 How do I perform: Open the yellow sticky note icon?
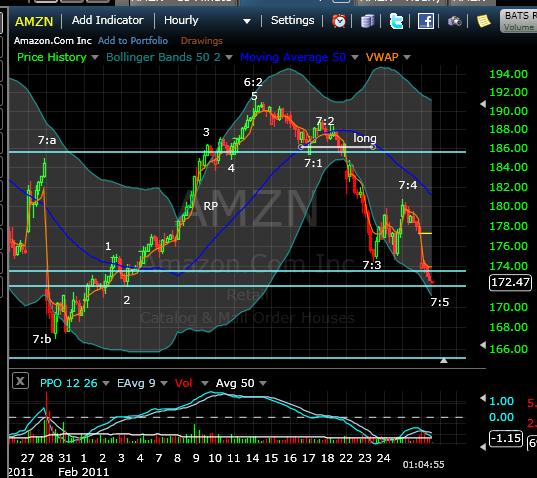point(484,21)
